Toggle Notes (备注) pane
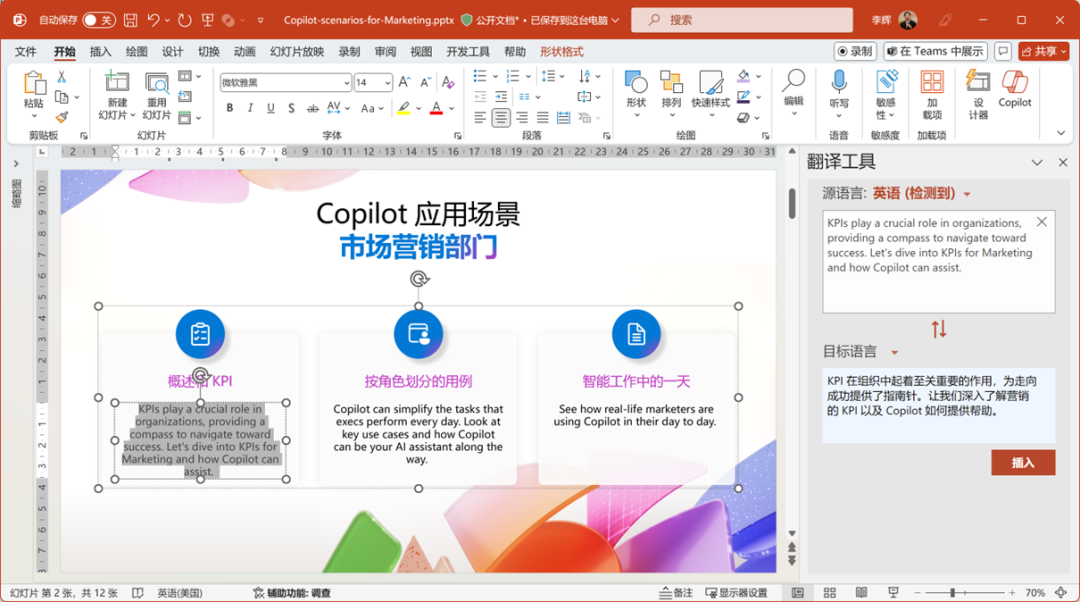This screenshot has width=1080, height=602. pos(676,592)
